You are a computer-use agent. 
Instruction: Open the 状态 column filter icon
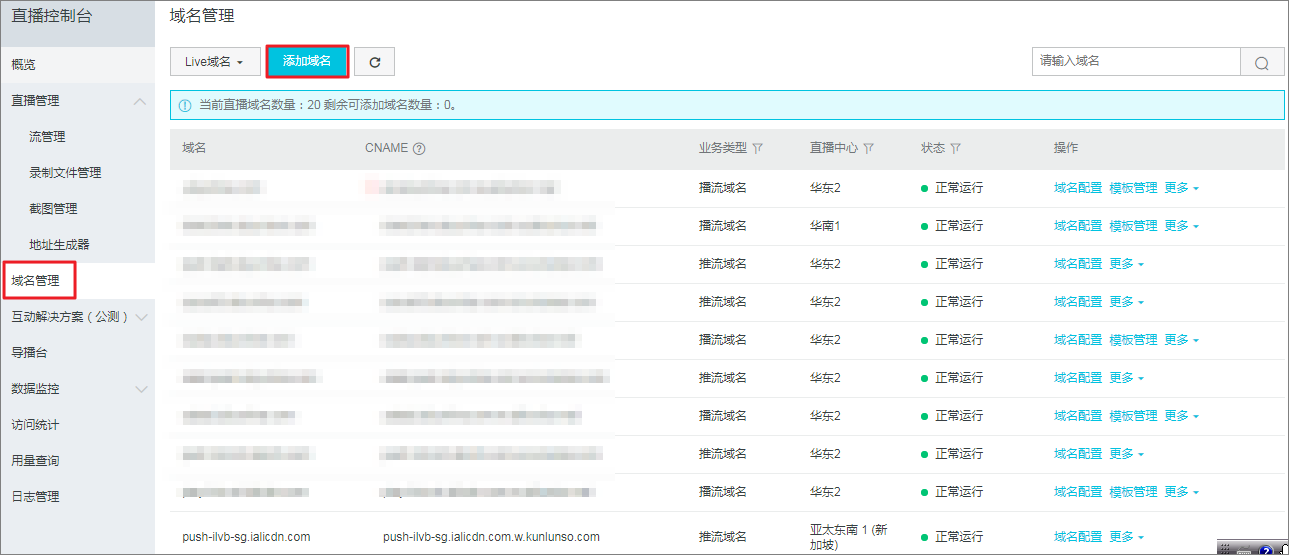tap(956, 148)
